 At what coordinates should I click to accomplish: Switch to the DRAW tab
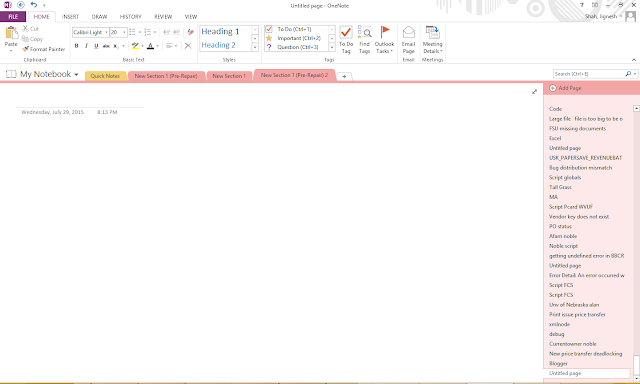99,17
